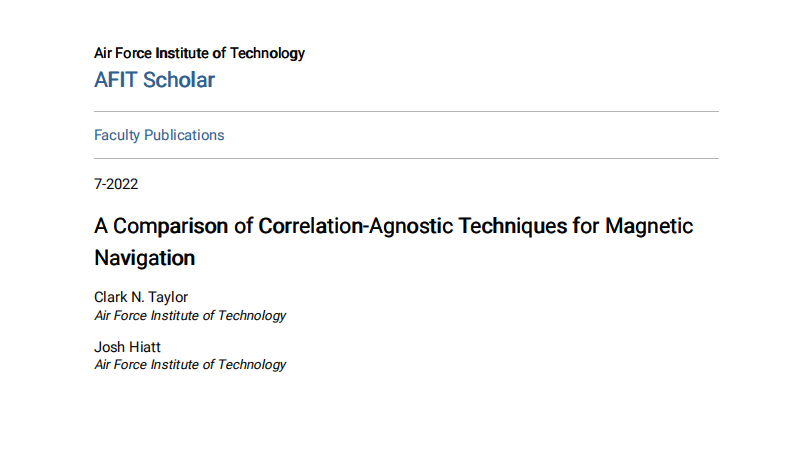Click the italic affiliation under Josh Hiatt
This screenshot has width=810, height=449.
coord(190,365)
